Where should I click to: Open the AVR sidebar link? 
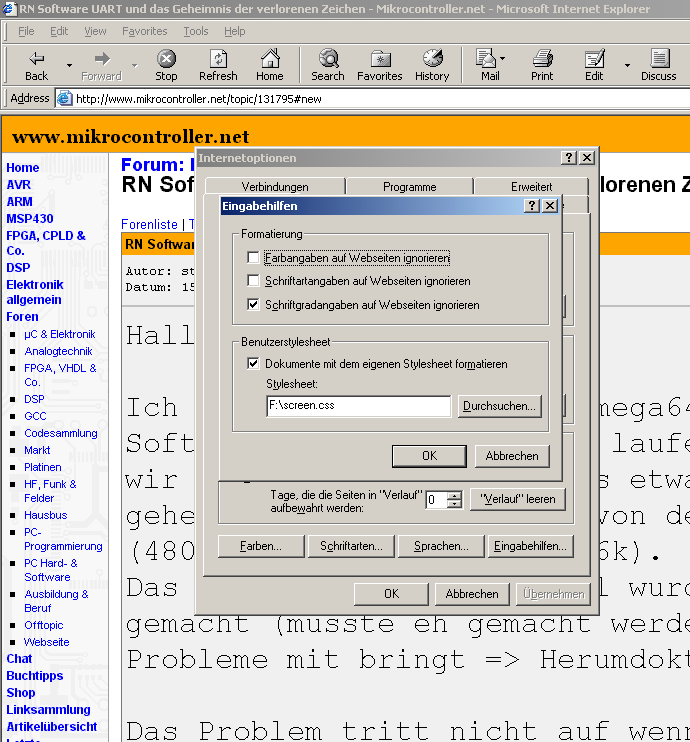click(x=18, y=185)
